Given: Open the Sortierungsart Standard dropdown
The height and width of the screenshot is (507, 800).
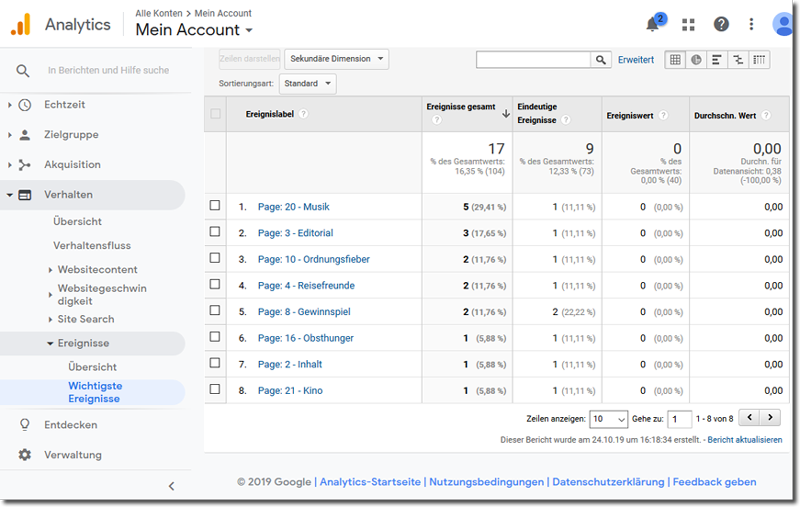Looking at the screenshot, I should 308,84.
